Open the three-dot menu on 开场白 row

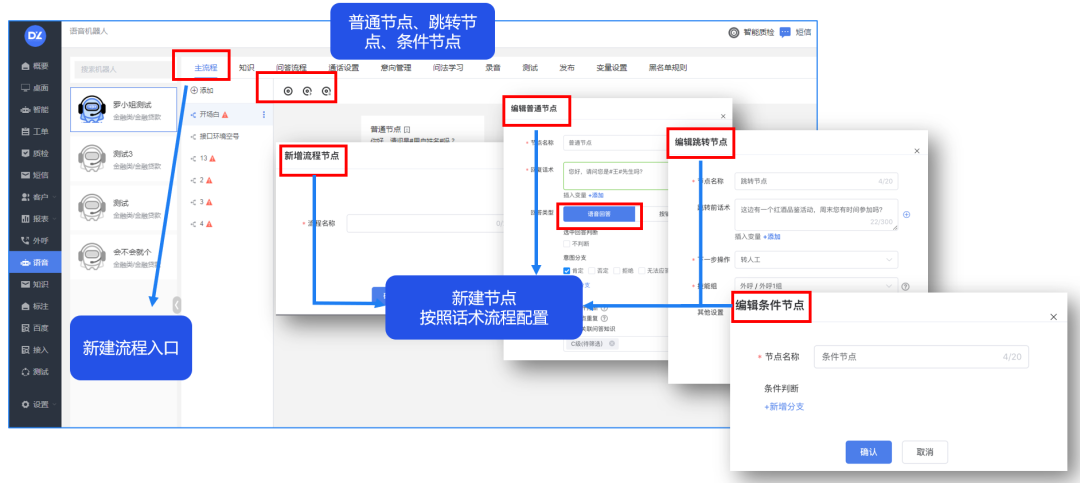(x=264, y=115)
